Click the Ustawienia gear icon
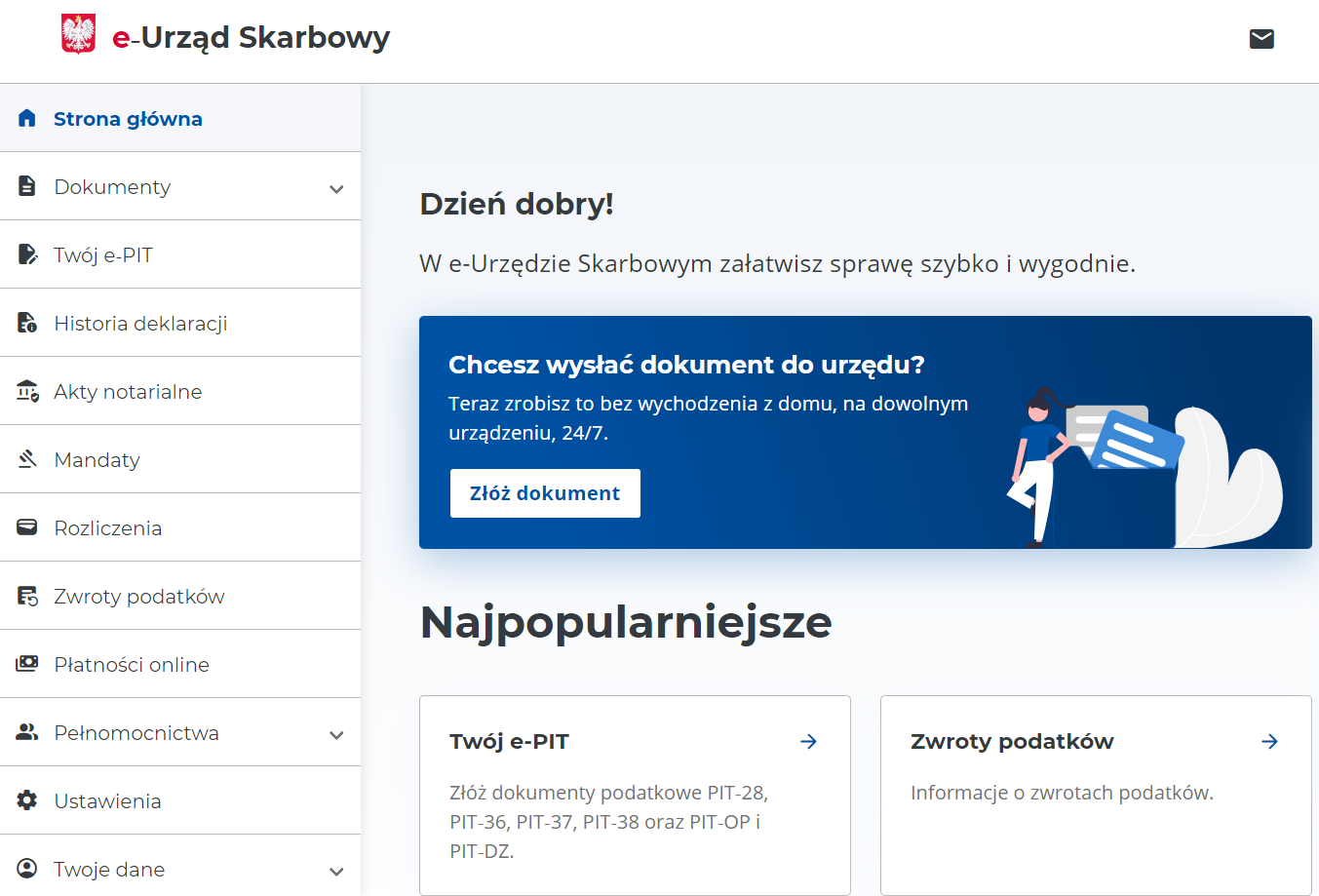 coord(27,800)
